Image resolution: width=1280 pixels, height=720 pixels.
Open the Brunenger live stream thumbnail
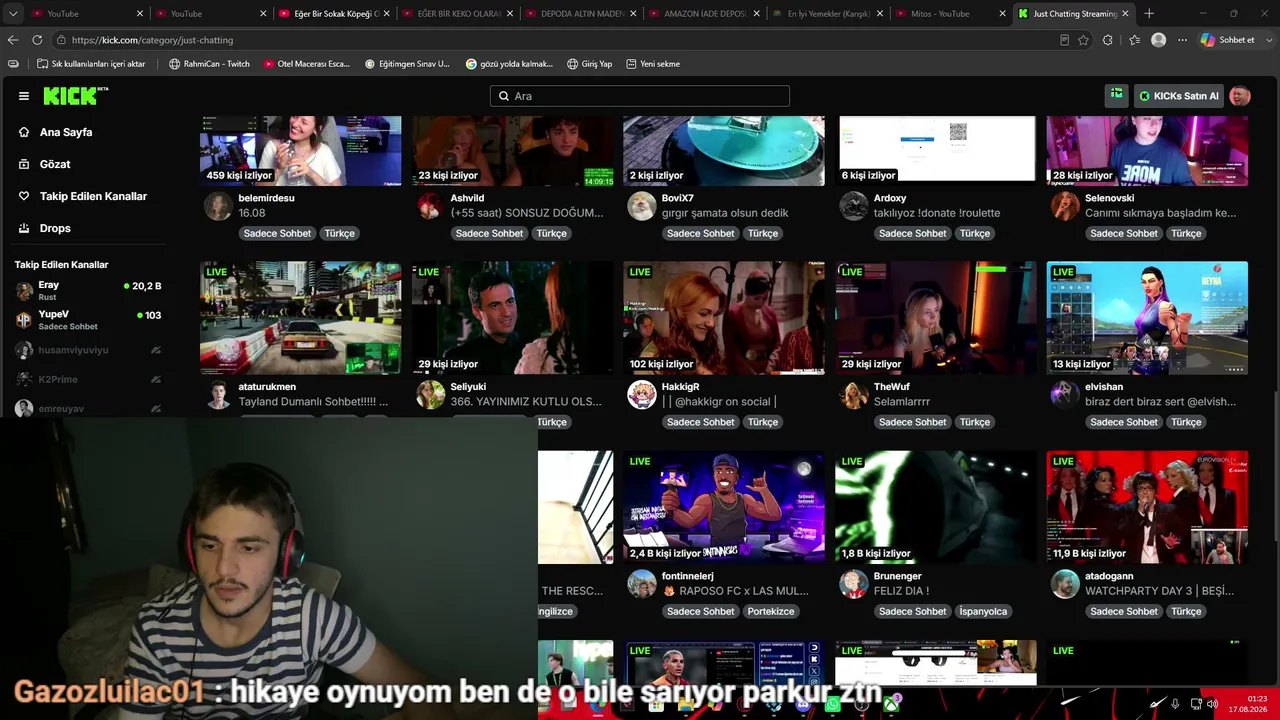(x=936, y=507)
